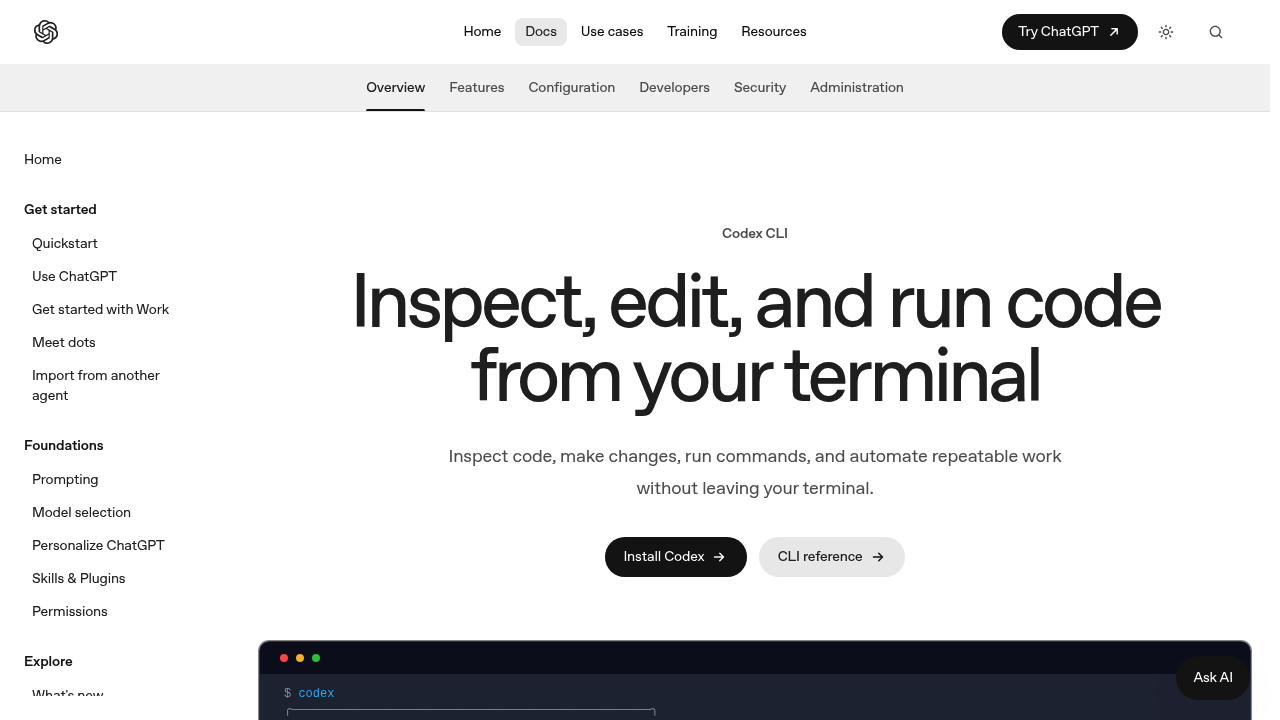Open the Developers tab
This screenshot has height=720, width=1280.
pyautogui.click(x=675, y=88)
